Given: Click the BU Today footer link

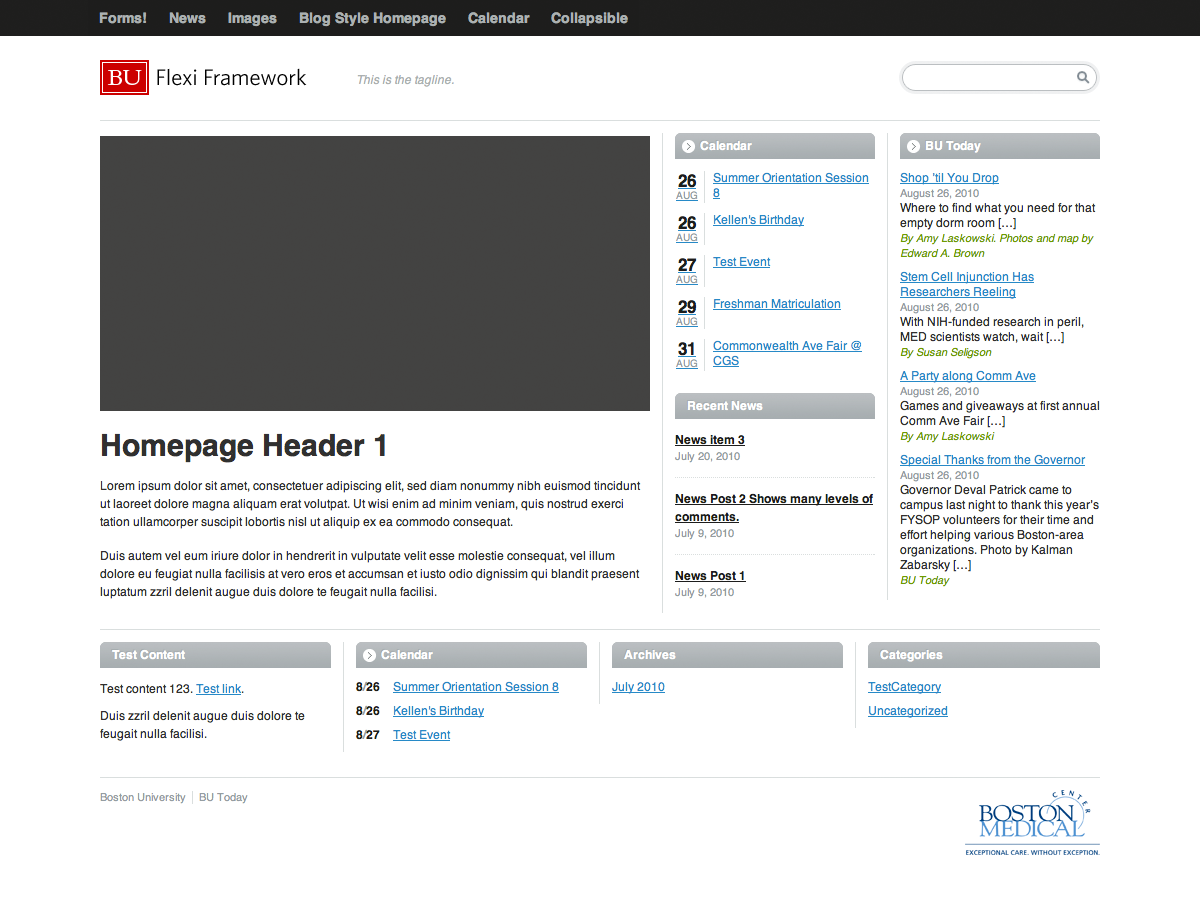Looking at the screenshot, I should point(223,798).
